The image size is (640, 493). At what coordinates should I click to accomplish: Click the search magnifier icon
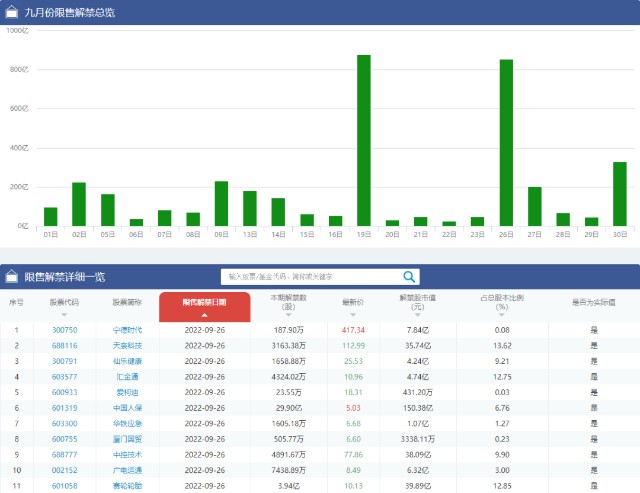coord(409,277)
